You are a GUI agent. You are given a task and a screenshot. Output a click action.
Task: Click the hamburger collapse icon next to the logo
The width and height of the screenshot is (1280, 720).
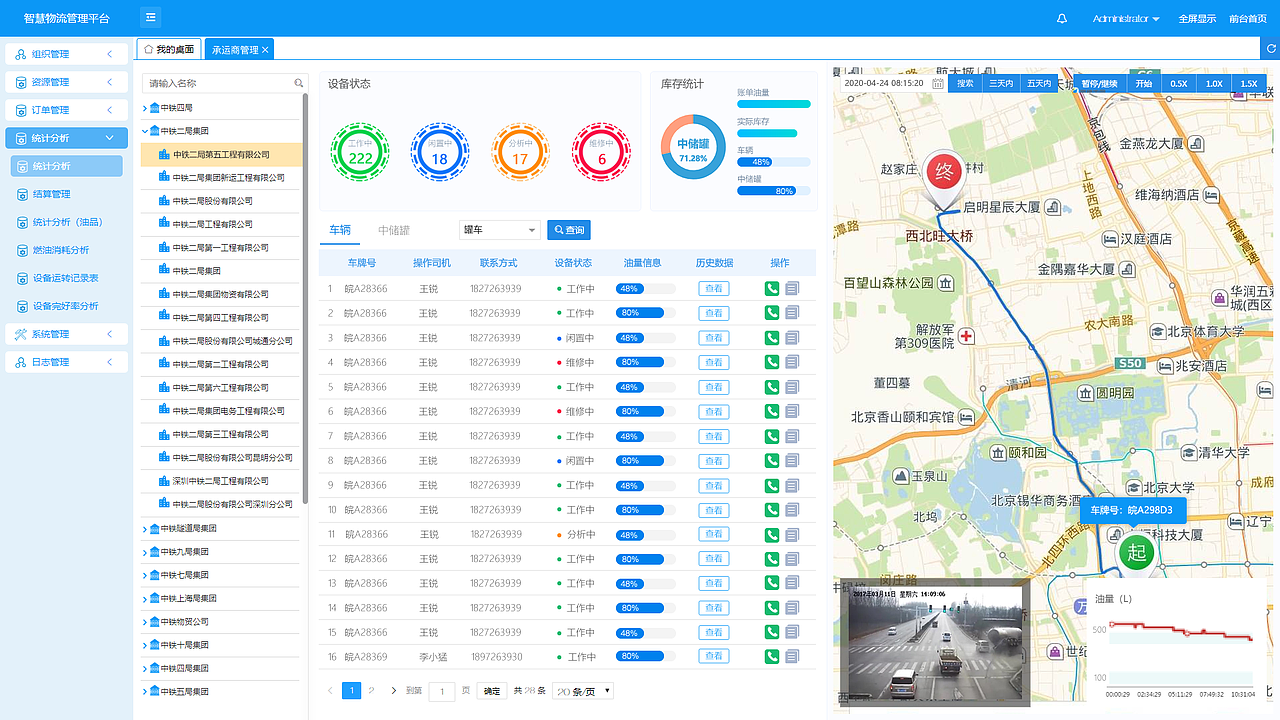tap(150, 17)
